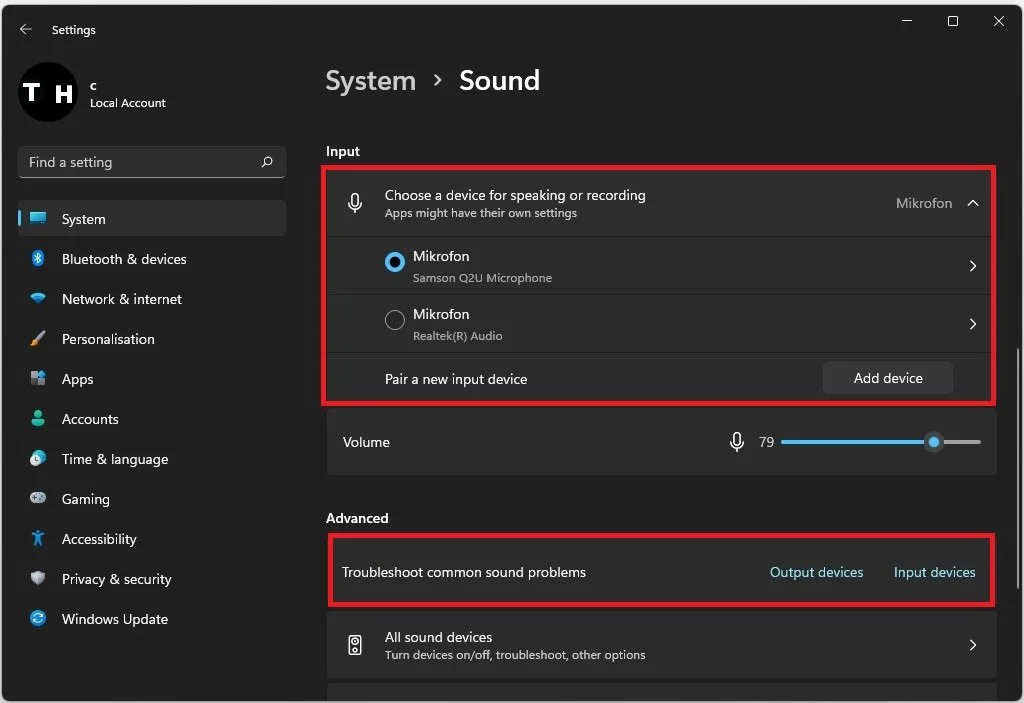Select the Samson Q2U Microphone radio button
Image resolution: width=1024 pixels, height=703 pixels.
pyautogui.click(x=394, y=262)
